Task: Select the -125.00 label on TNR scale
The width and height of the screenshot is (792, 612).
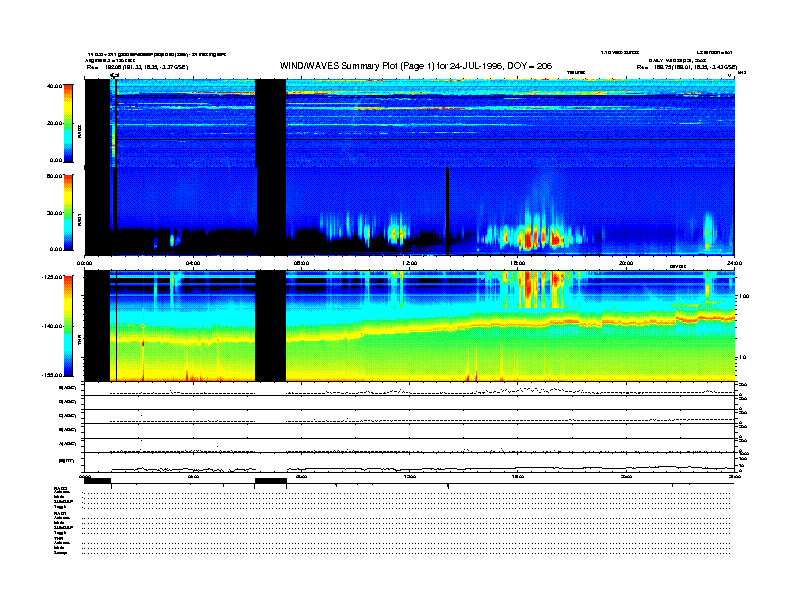Action: [53, 277]
